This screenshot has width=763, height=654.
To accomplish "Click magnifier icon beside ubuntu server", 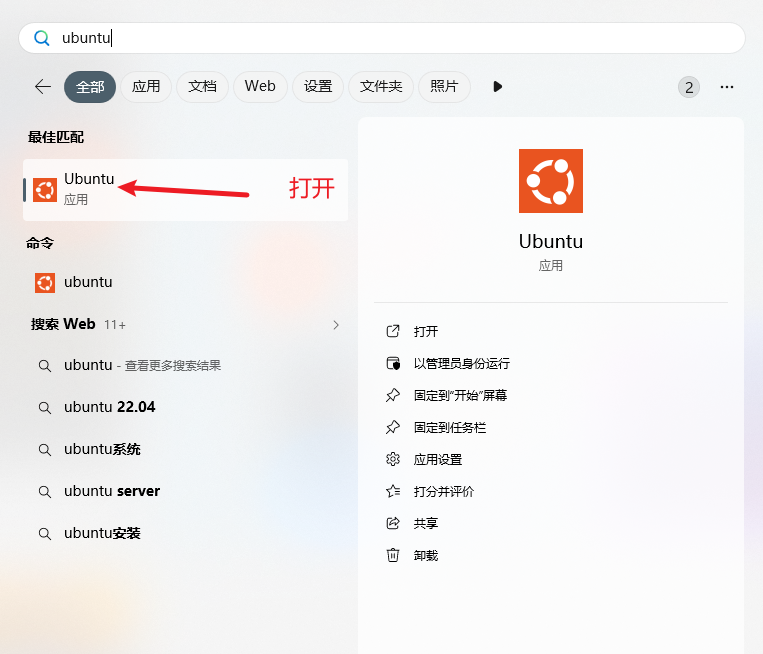I will pos(45,492).
